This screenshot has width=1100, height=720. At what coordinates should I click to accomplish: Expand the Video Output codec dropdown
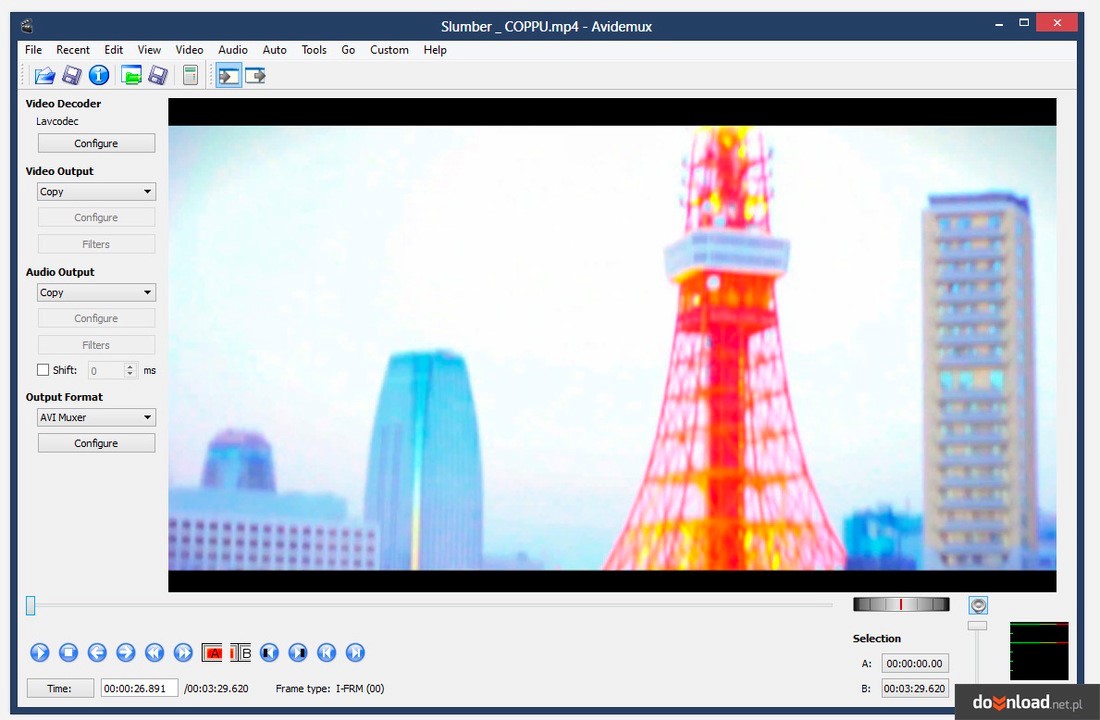pos(96,192)
